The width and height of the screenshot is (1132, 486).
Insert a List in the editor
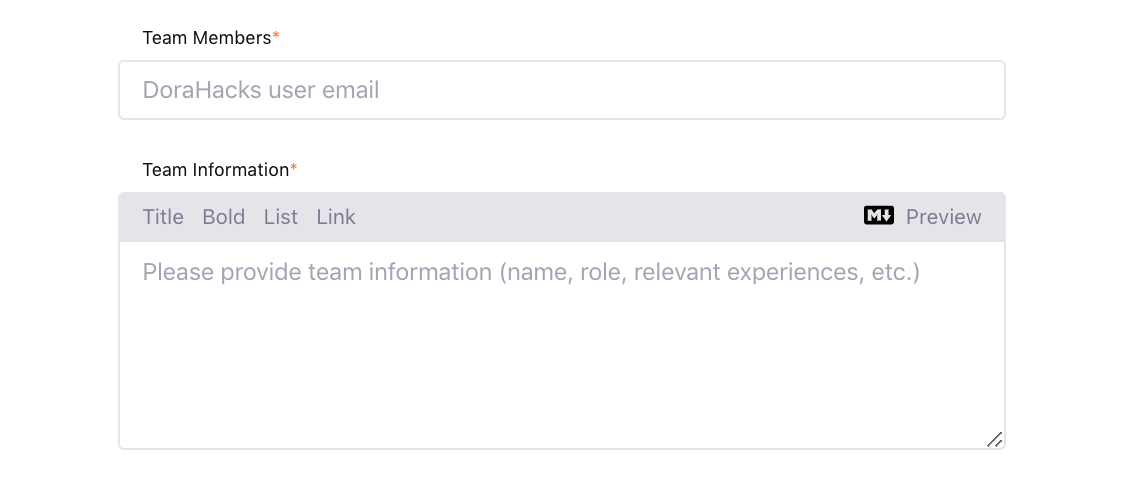281,217
